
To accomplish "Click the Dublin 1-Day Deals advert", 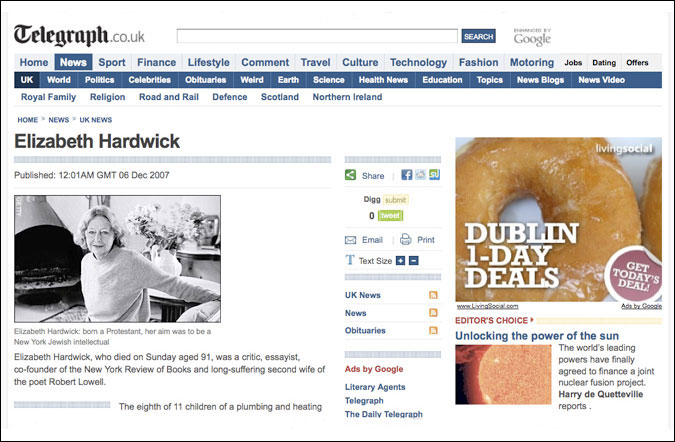I will [x=558, y=219].
